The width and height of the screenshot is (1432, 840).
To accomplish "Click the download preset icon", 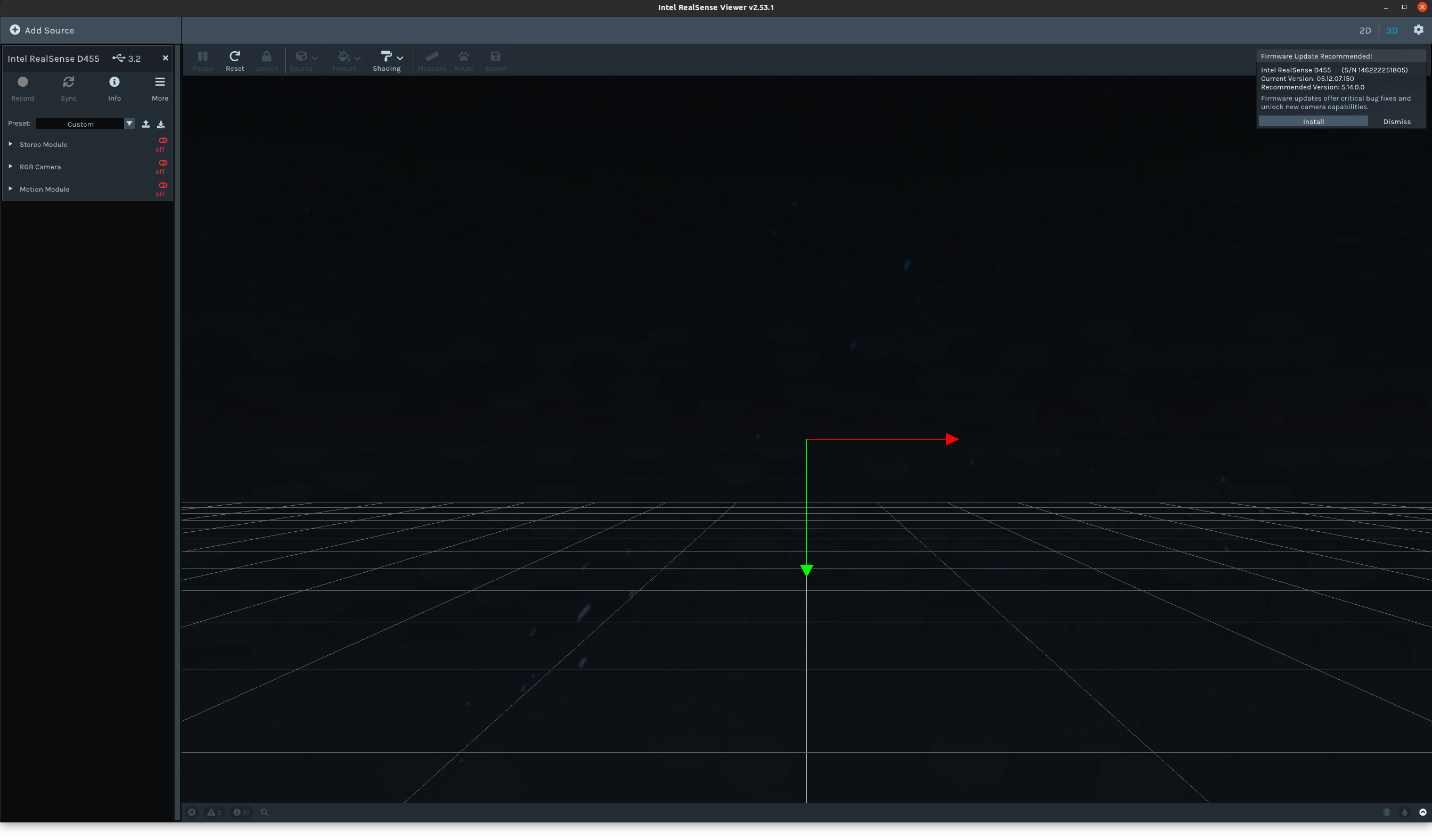I will coord(161,124).
